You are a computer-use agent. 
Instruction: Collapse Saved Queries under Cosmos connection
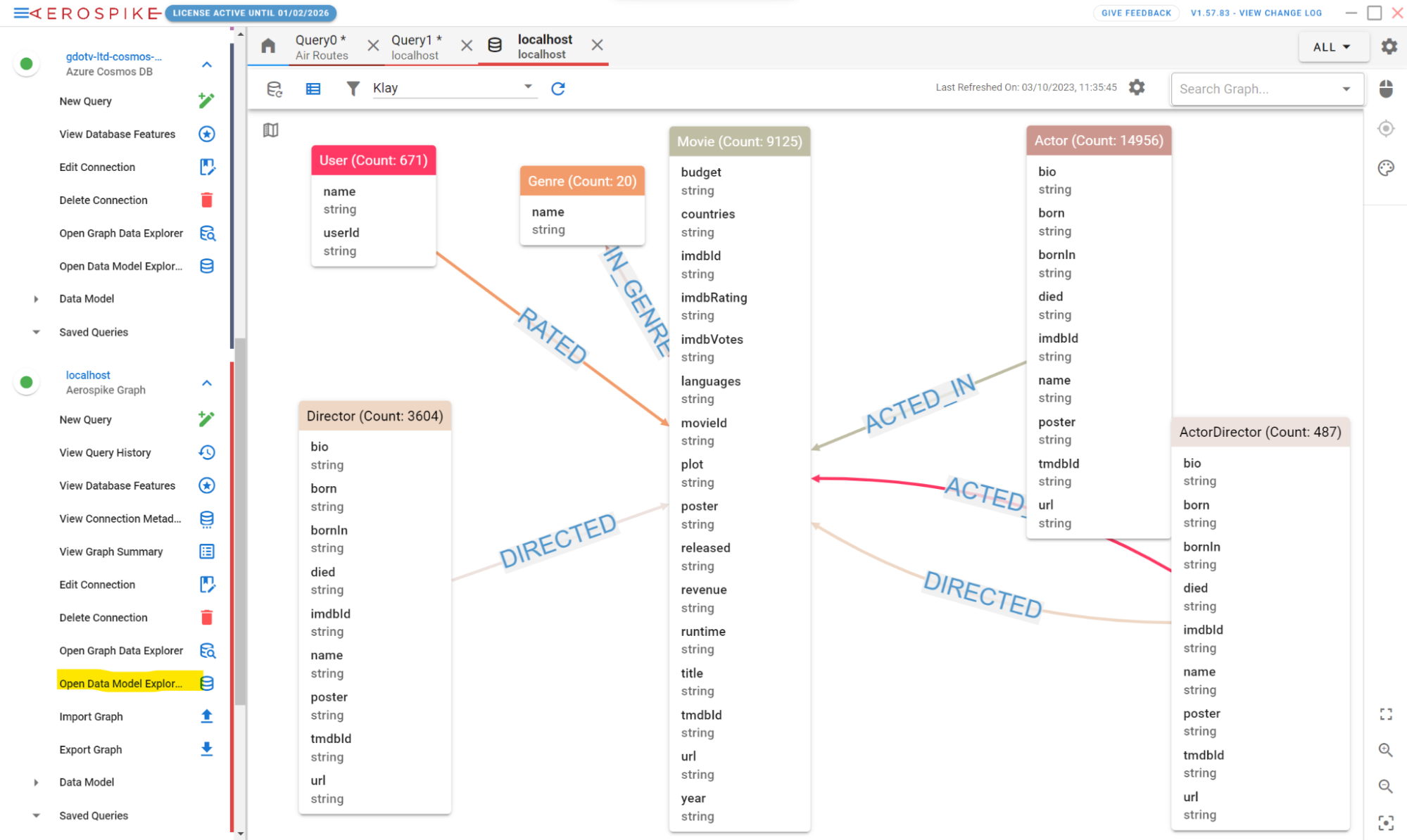click(36, 332)
